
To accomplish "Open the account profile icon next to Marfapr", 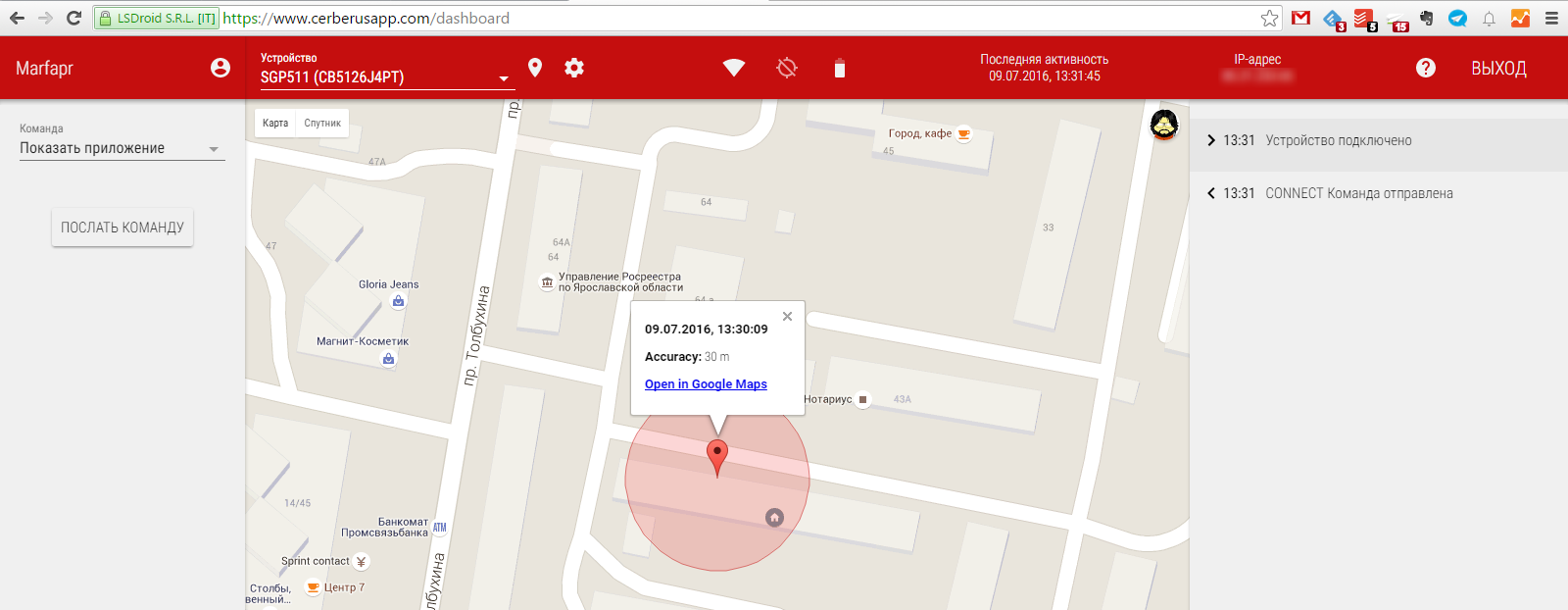I will pyautogui.click(x=220, y=68).
